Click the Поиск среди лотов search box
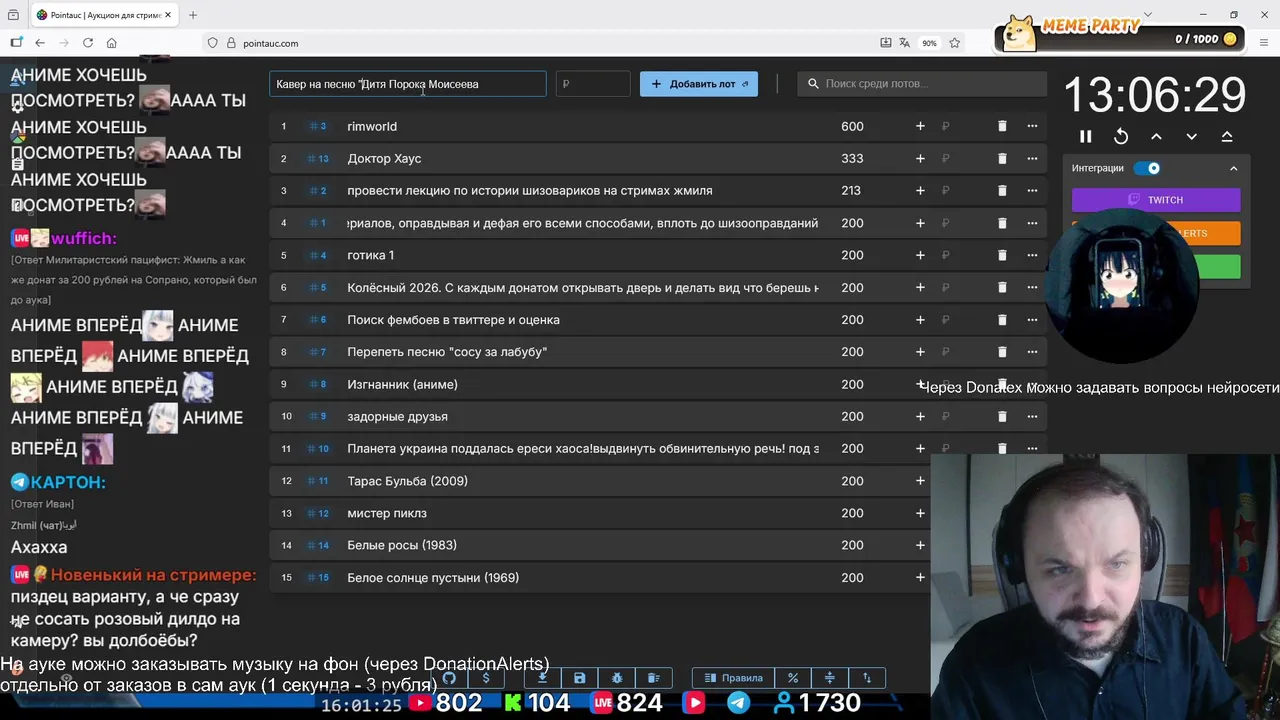Screen dimensions: 1280x720 pyautogui.click(x=922, y=84)
